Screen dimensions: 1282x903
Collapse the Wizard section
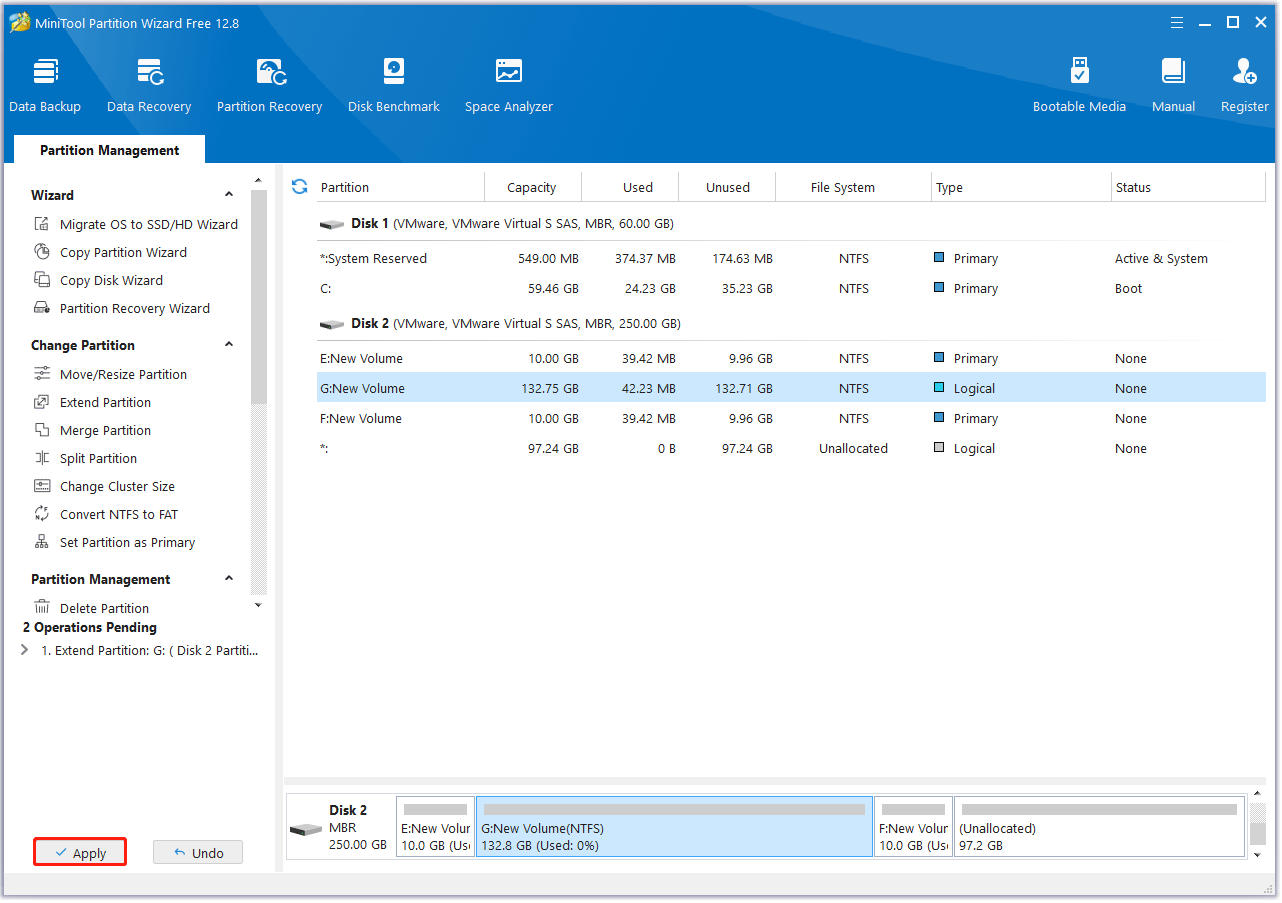[x=229, y=195]
